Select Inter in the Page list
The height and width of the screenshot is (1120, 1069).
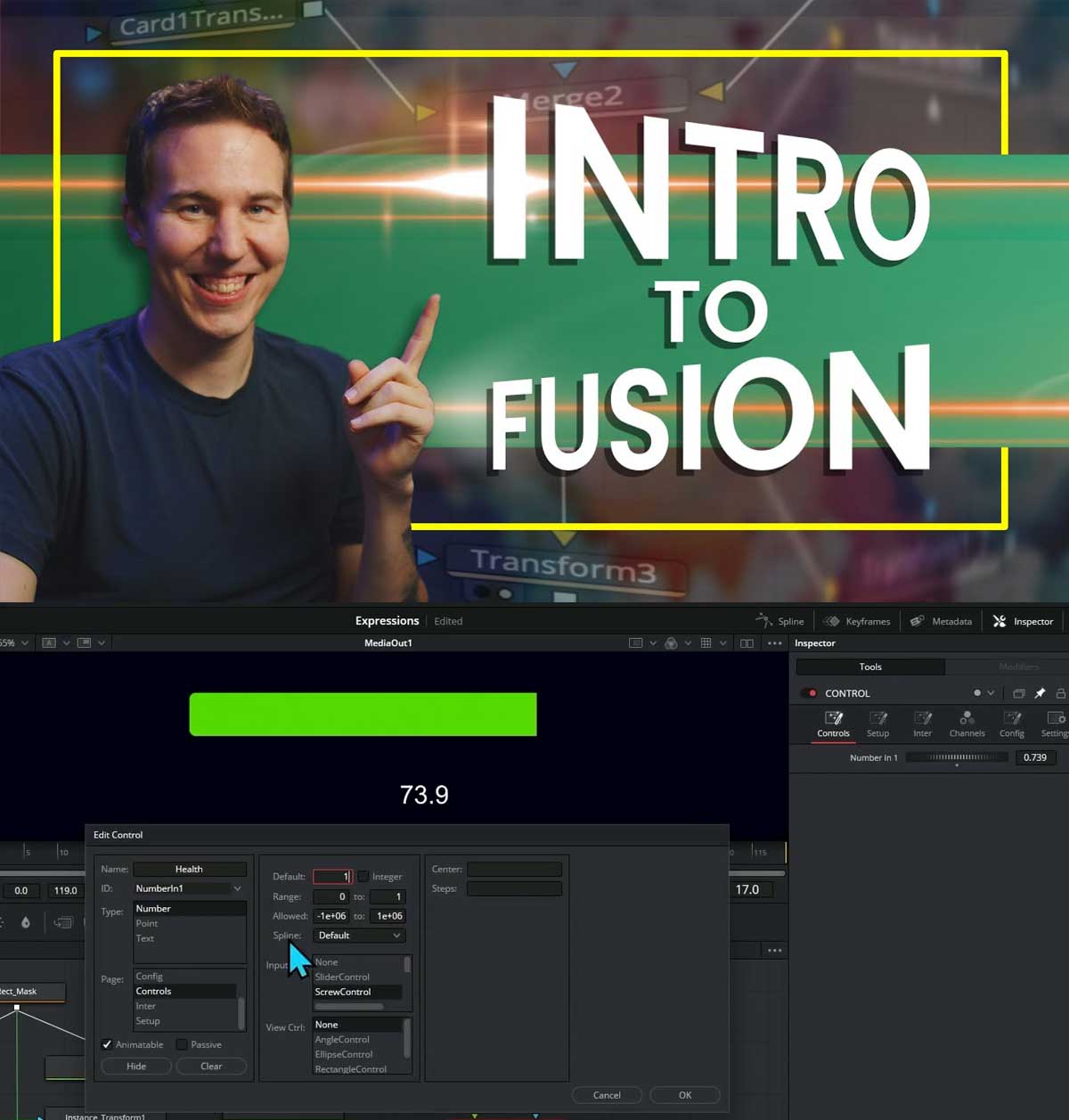click(x=185, y=1006)
